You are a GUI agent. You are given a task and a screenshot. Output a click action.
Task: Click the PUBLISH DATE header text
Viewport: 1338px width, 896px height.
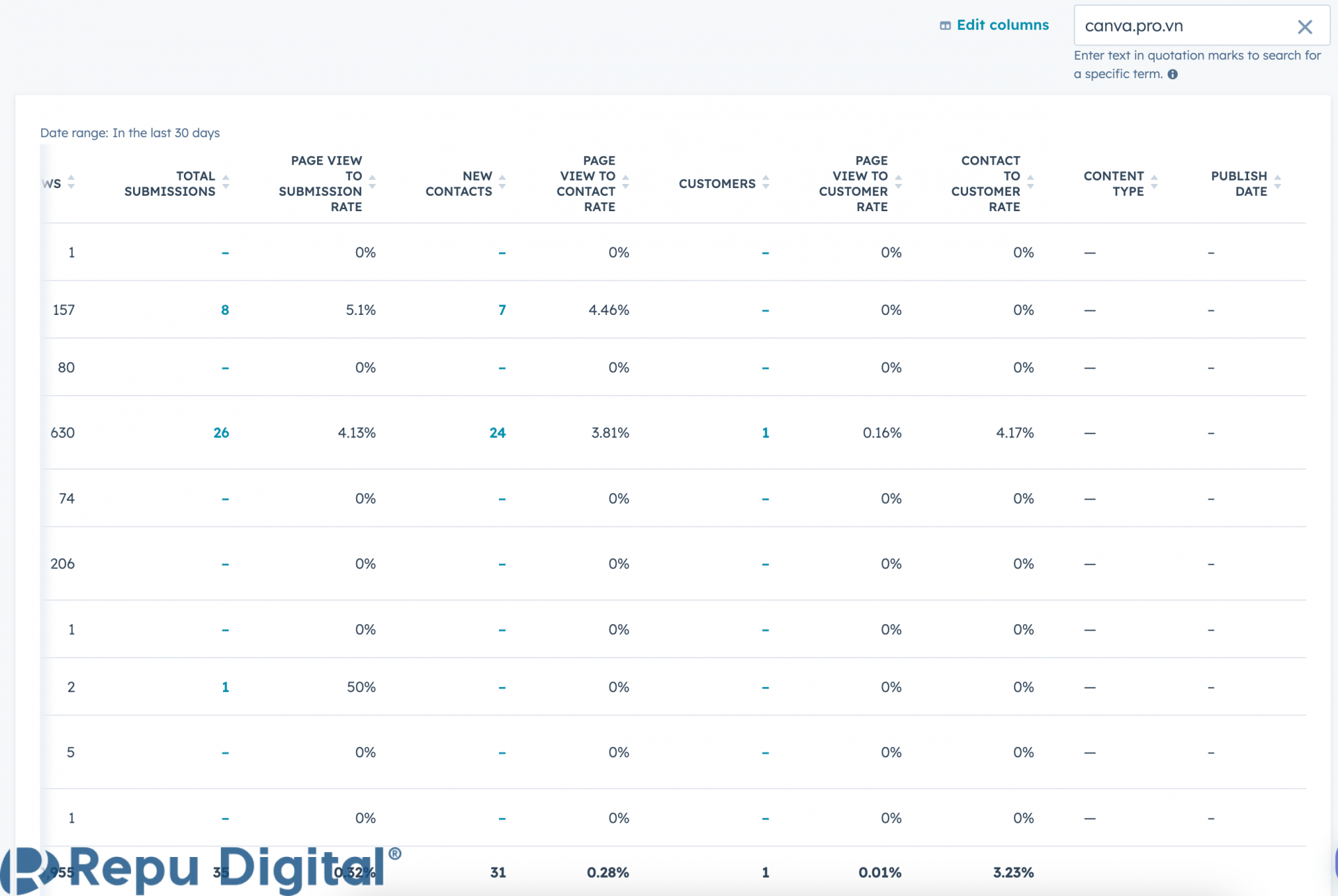(1239, 184)
